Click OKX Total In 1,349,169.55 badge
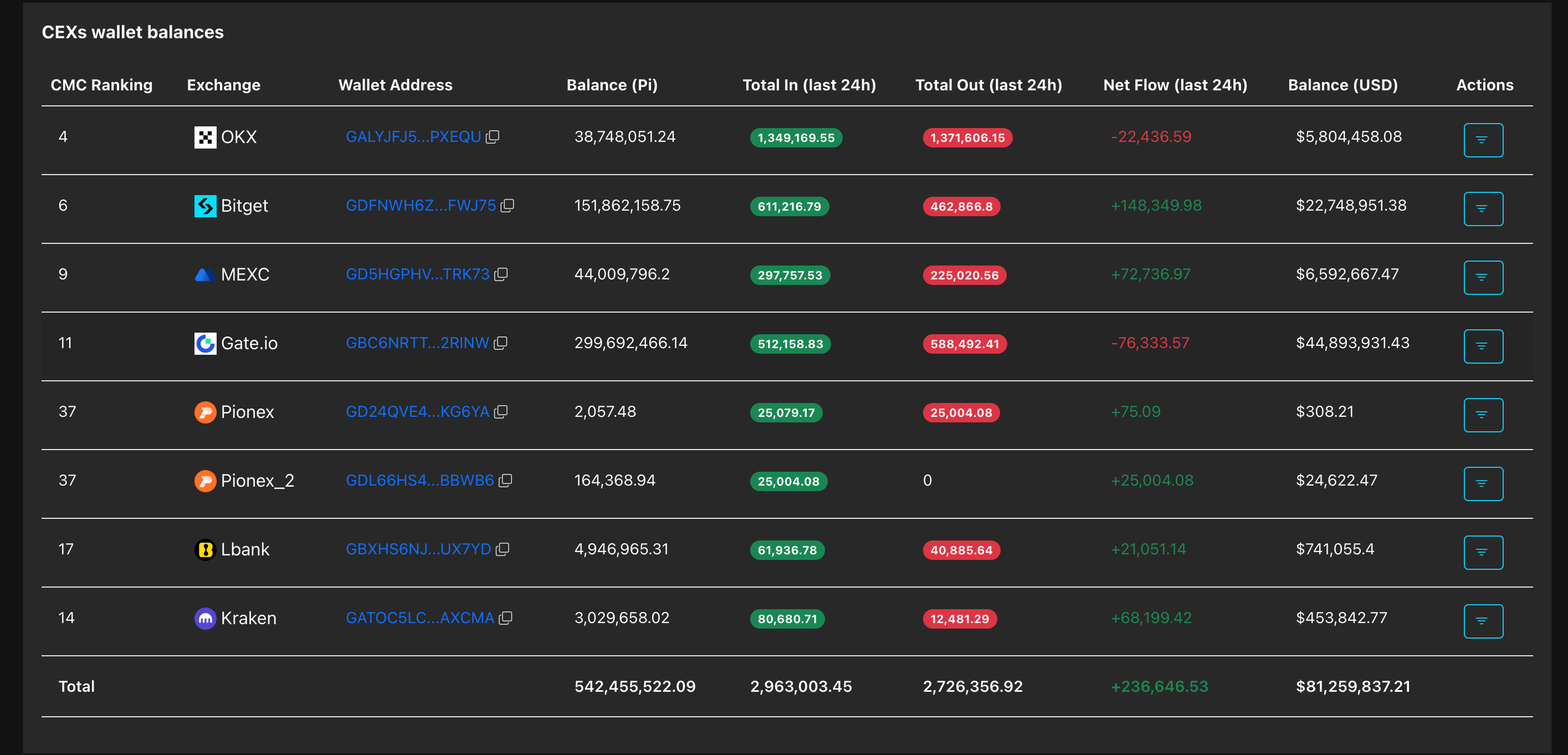Screen dimensions: 1568x755 796,137
